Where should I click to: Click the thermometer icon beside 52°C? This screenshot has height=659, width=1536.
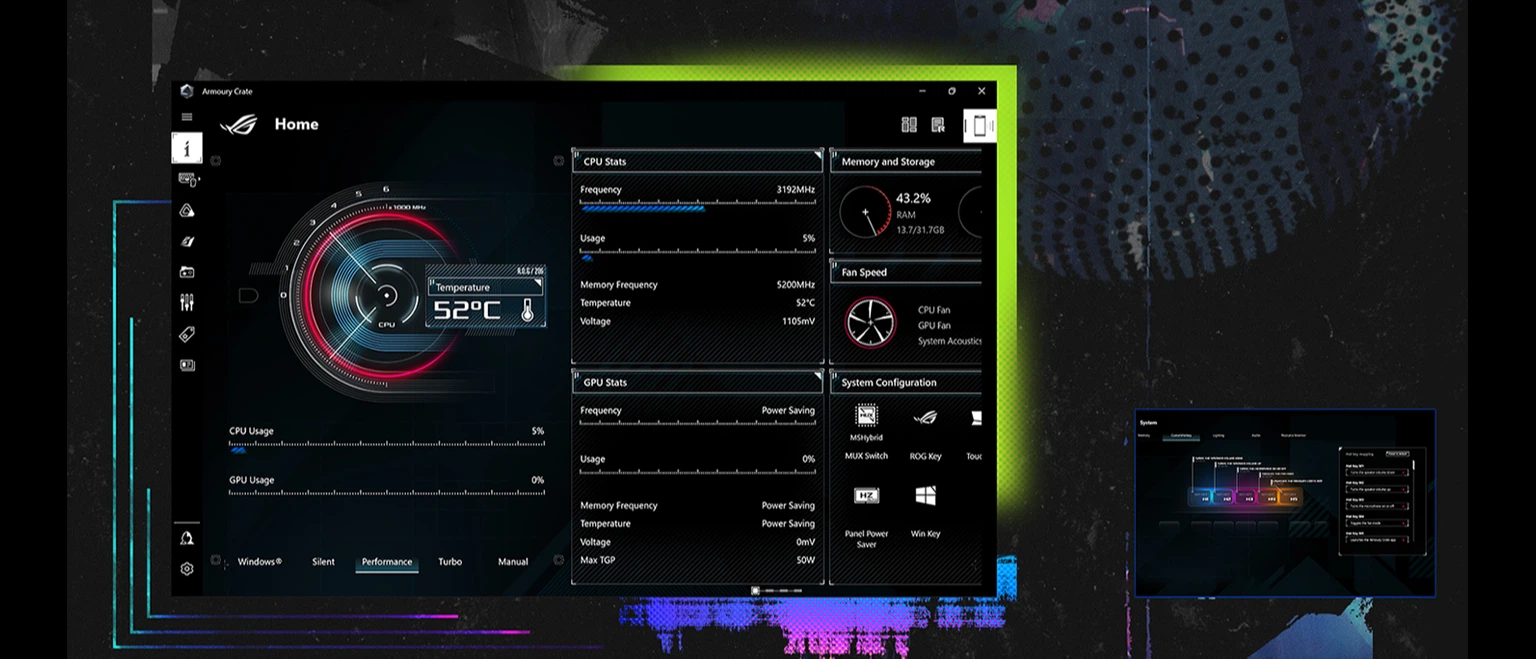click(527, 311)
